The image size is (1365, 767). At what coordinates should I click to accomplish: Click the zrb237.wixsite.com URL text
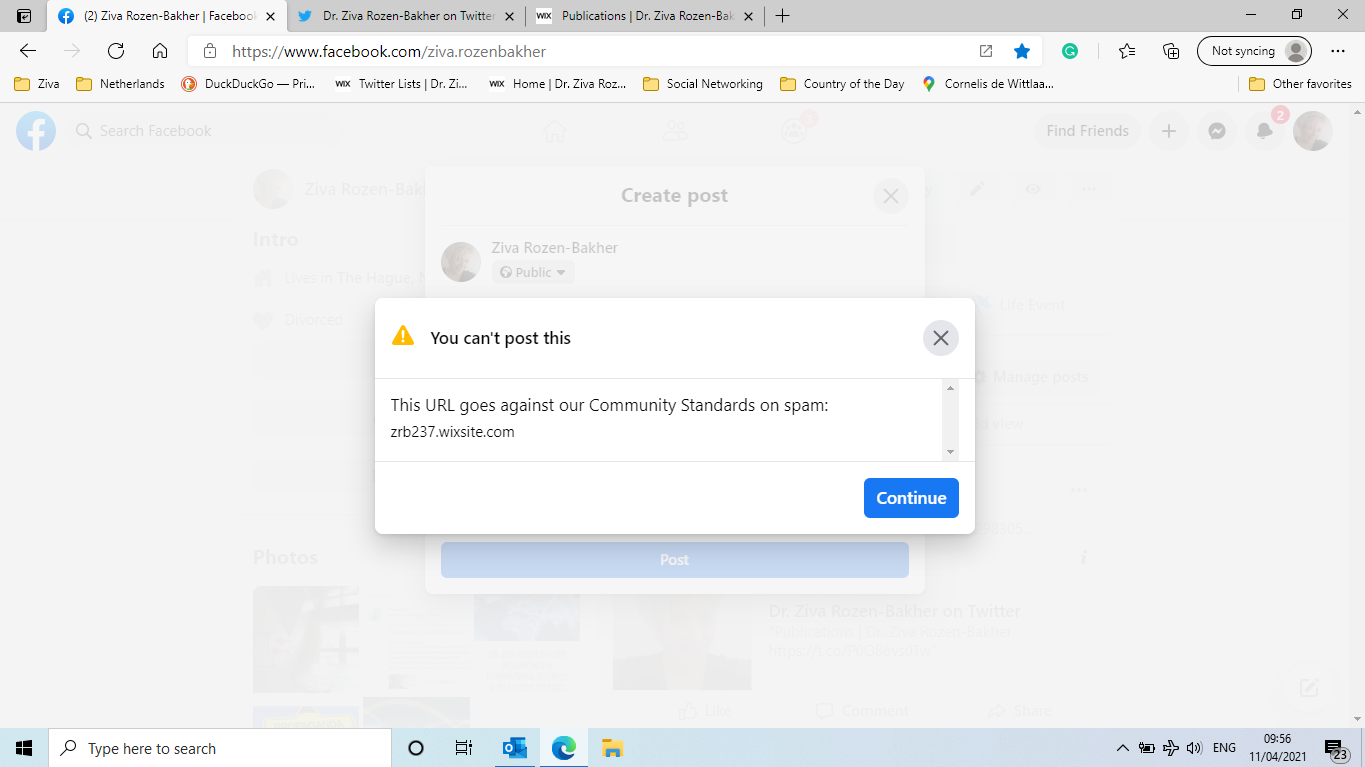[x=452, y=432]
